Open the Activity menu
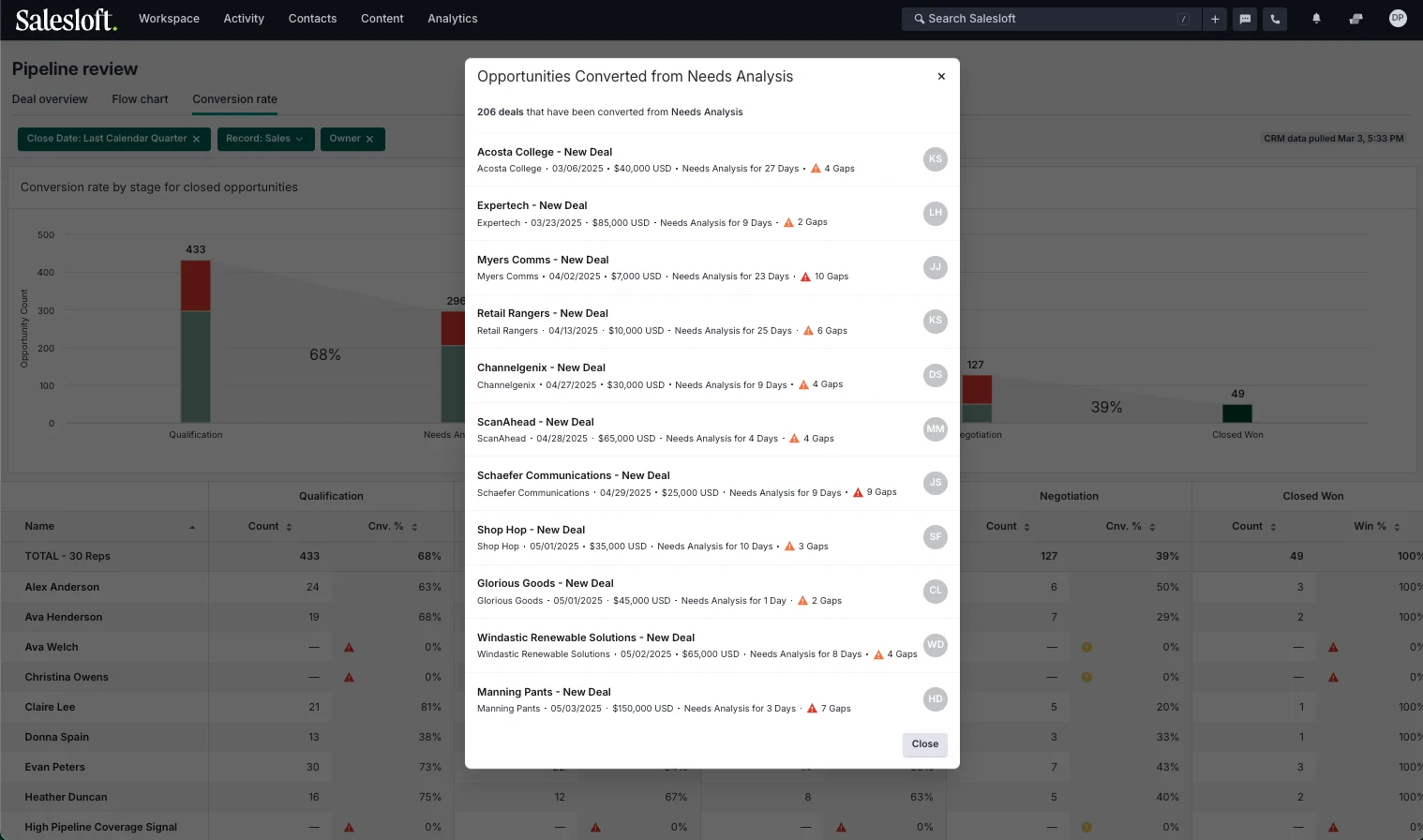This screenshot has height=840, width=1423. 244,19
